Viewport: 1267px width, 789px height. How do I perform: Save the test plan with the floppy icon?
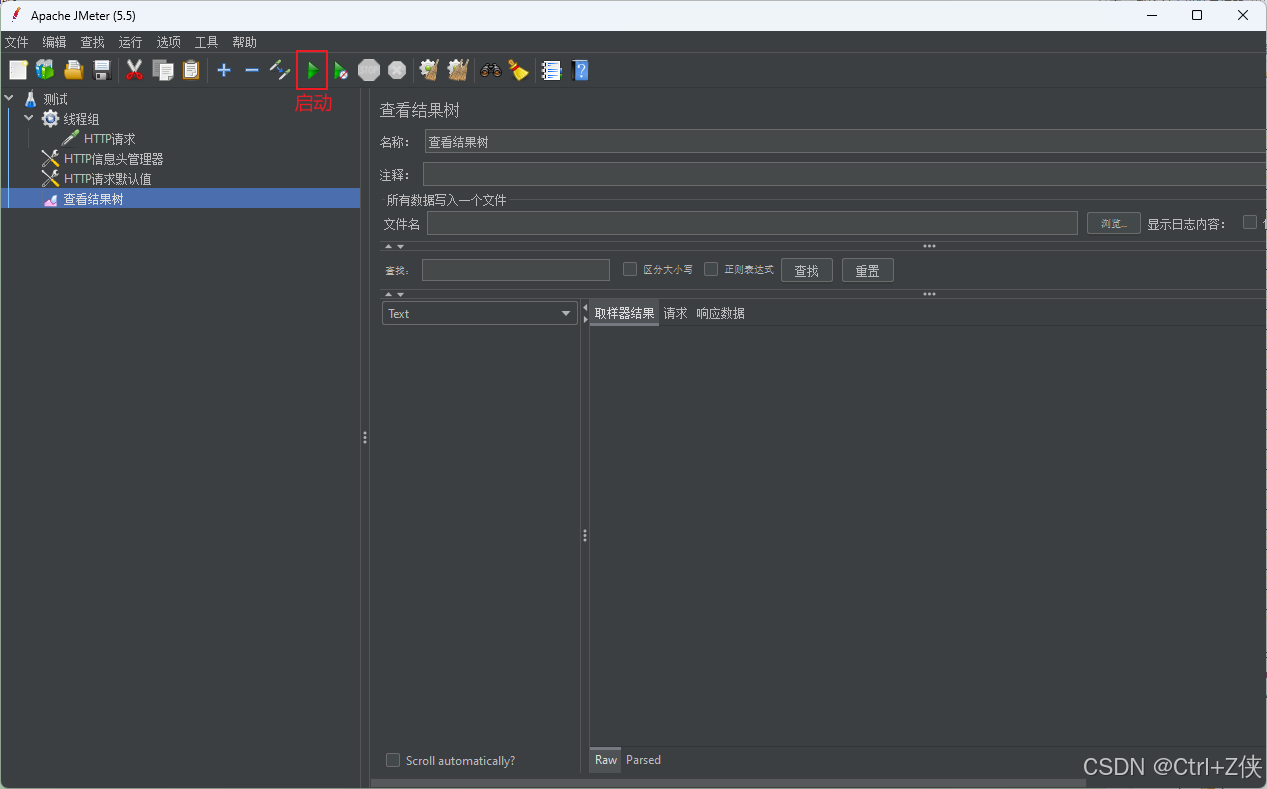click(101, 70)
